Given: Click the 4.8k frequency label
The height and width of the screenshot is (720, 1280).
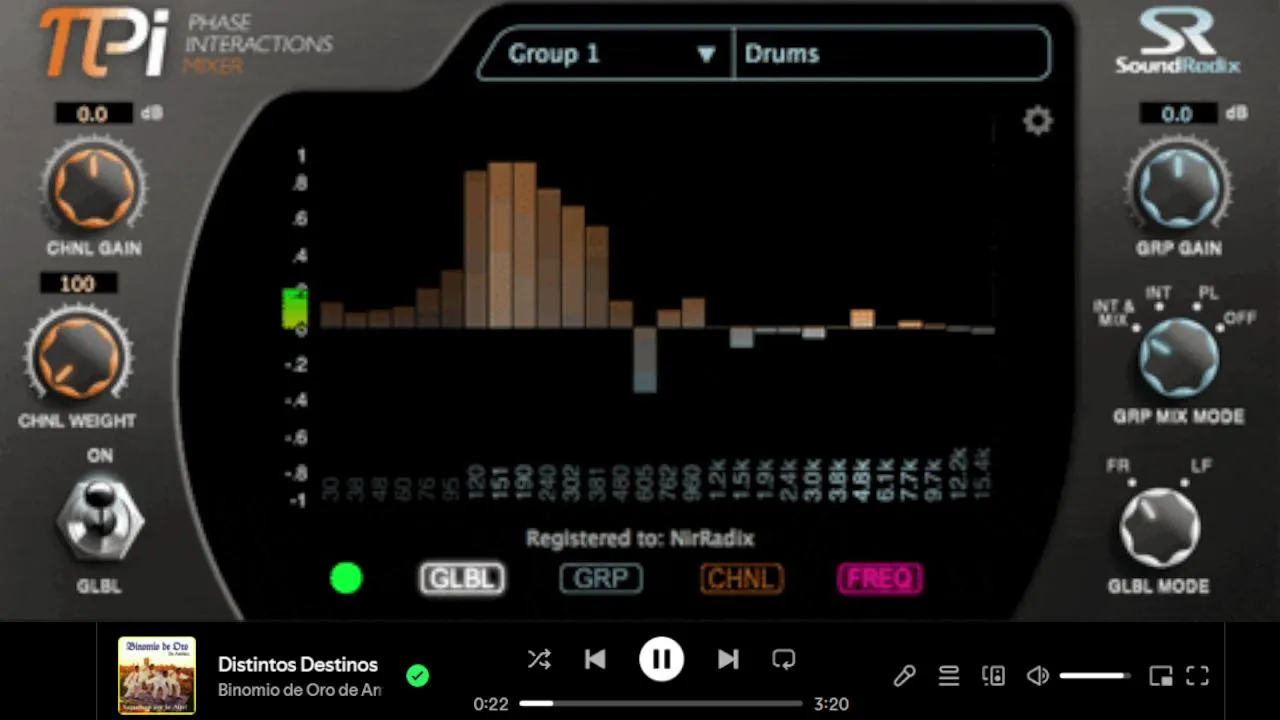Looking at the screenshot, I should click(862, 479).
